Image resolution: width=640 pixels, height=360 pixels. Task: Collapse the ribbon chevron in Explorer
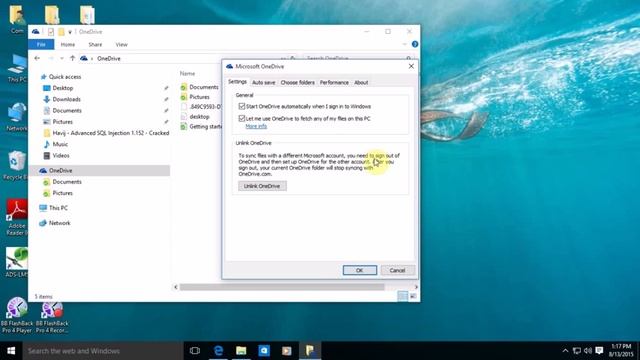click(x=404, y=44)
